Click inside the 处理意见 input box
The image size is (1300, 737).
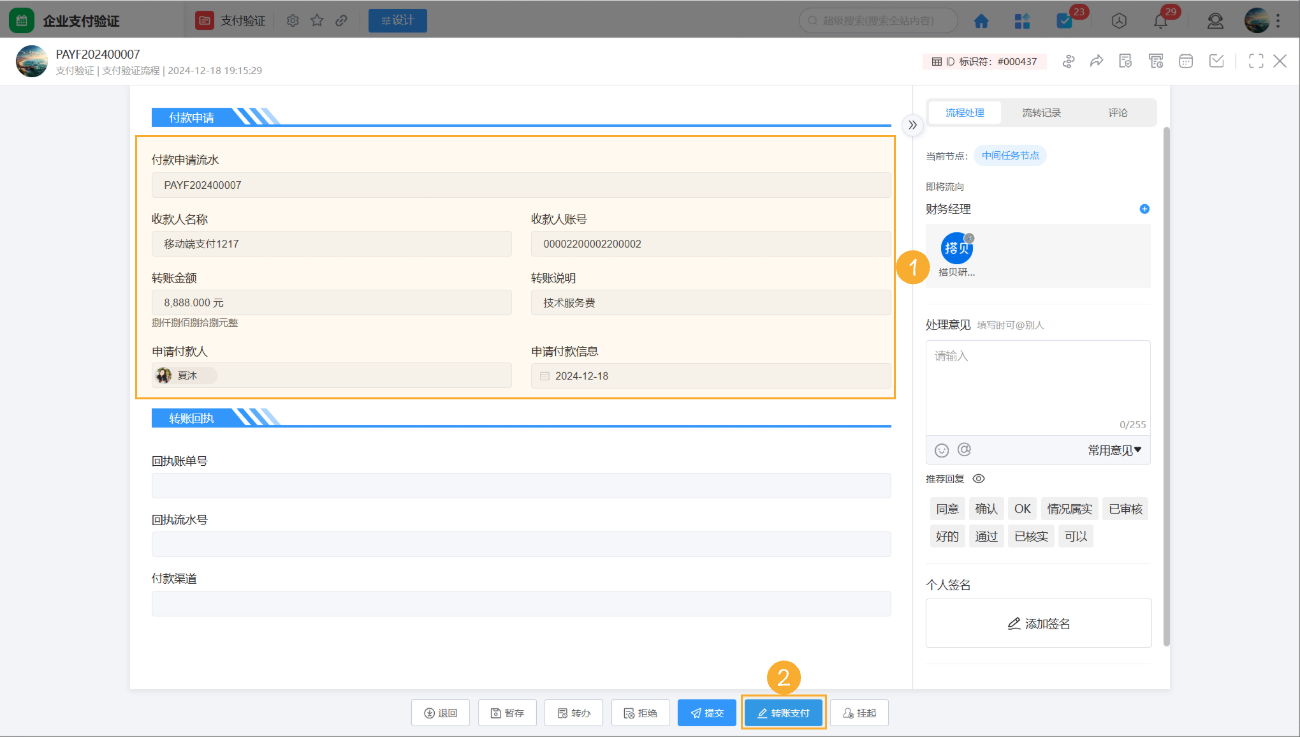coord(1038,385)
